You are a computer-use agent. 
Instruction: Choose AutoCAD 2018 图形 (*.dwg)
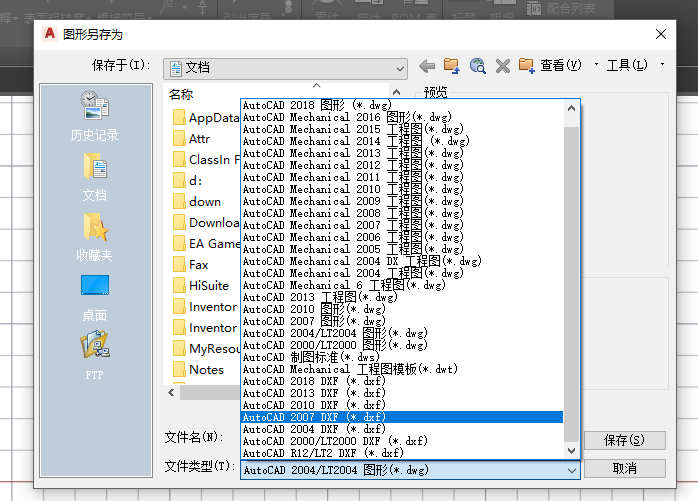(x=402, y=106)
